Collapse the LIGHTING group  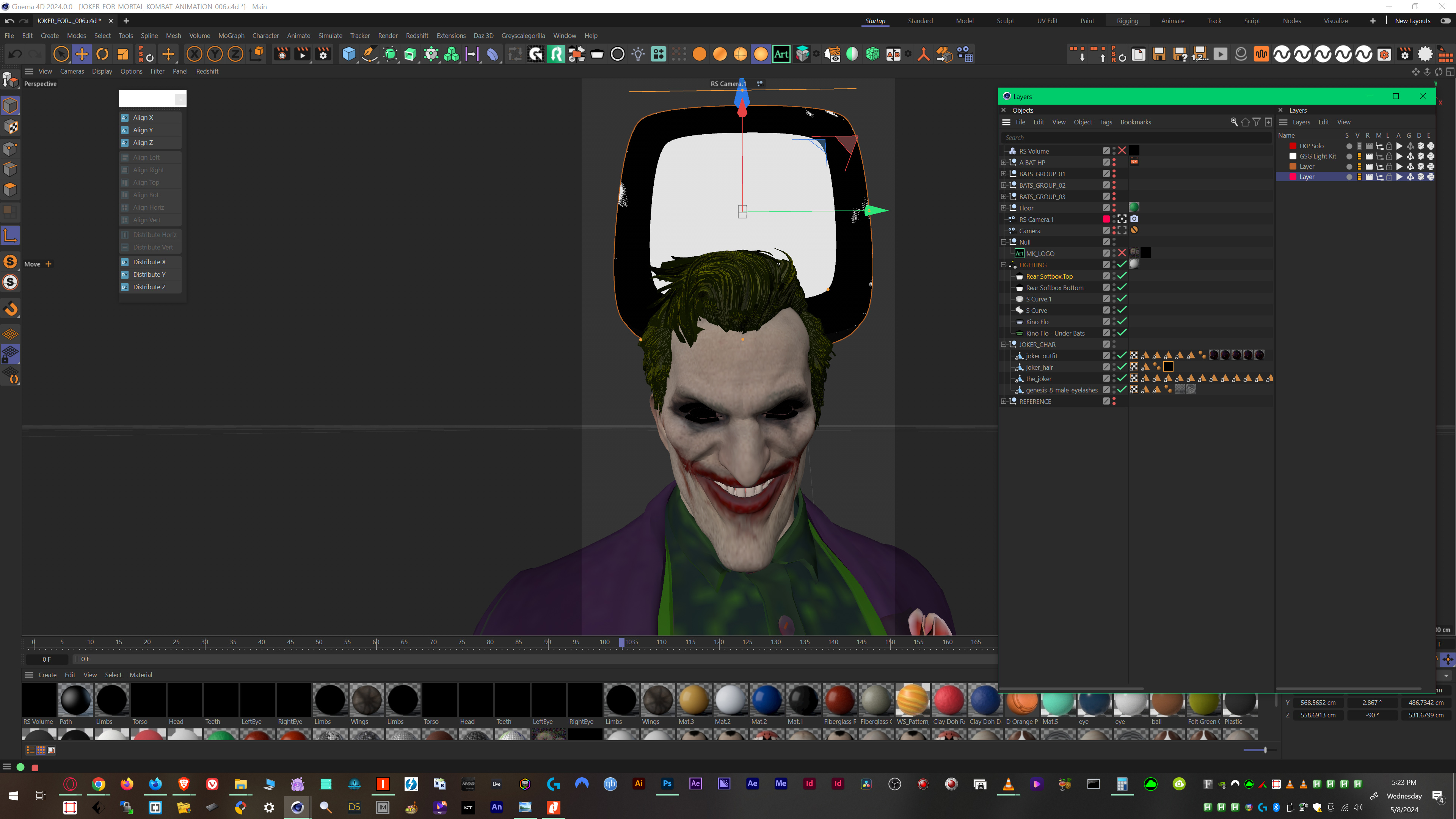pyautogui.click(x=1004, y=265)
